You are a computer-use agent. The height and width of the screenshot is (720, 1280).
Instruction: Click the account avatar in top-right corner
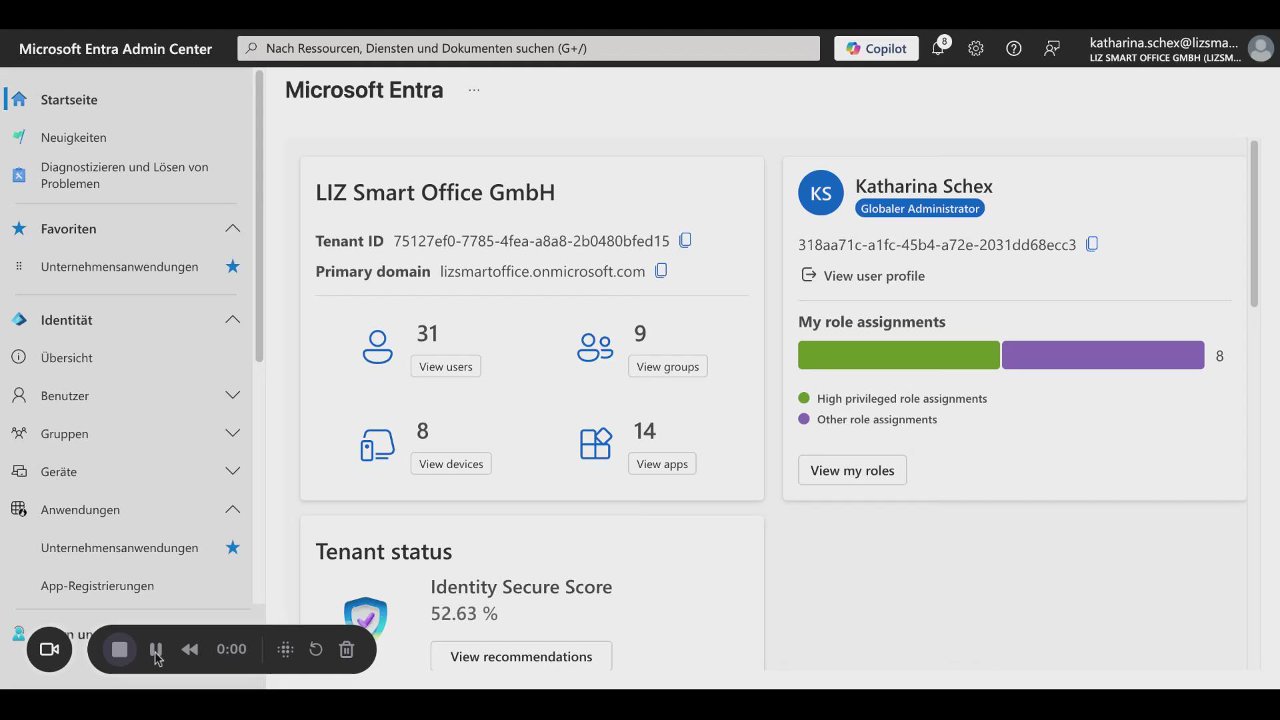coord(1261,48)
